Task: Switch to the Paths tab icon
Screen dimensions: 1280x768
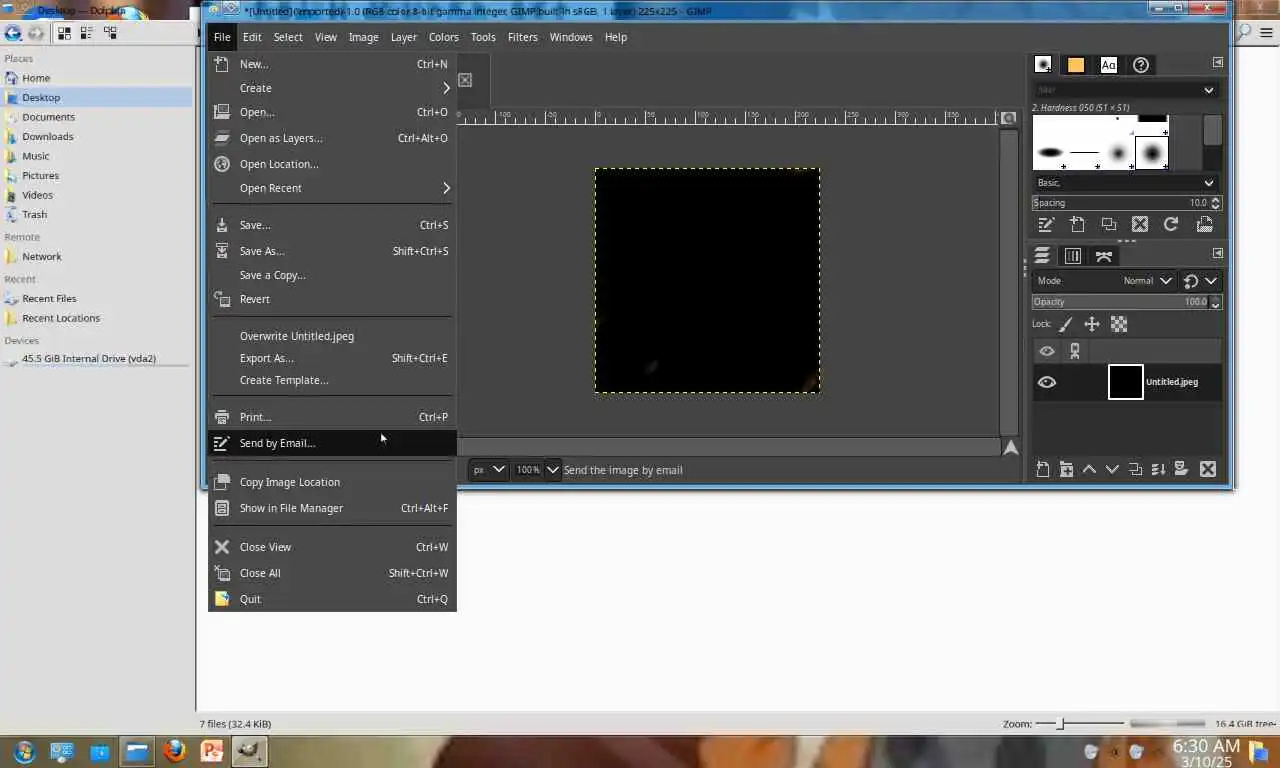Action: click(x=1104, y=255)
